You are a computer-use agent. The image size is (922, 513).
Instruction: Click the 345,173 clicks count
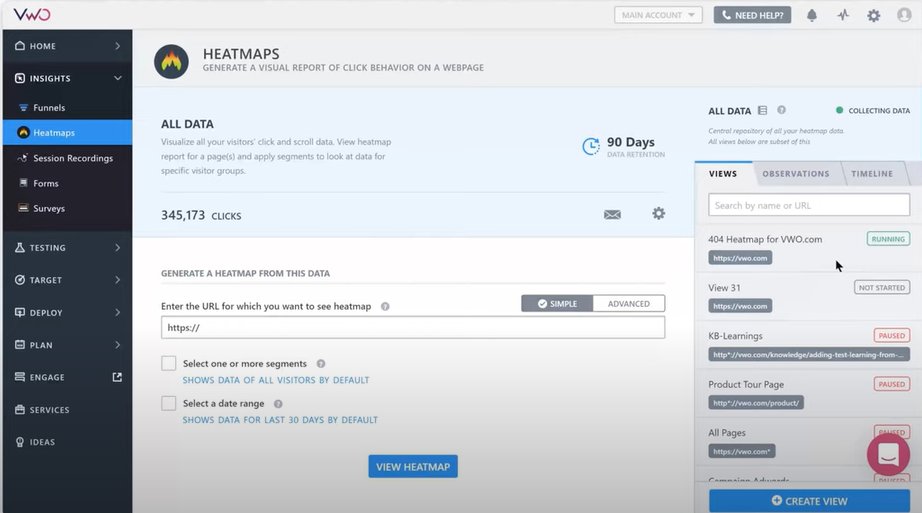click(x=201, y=215)
